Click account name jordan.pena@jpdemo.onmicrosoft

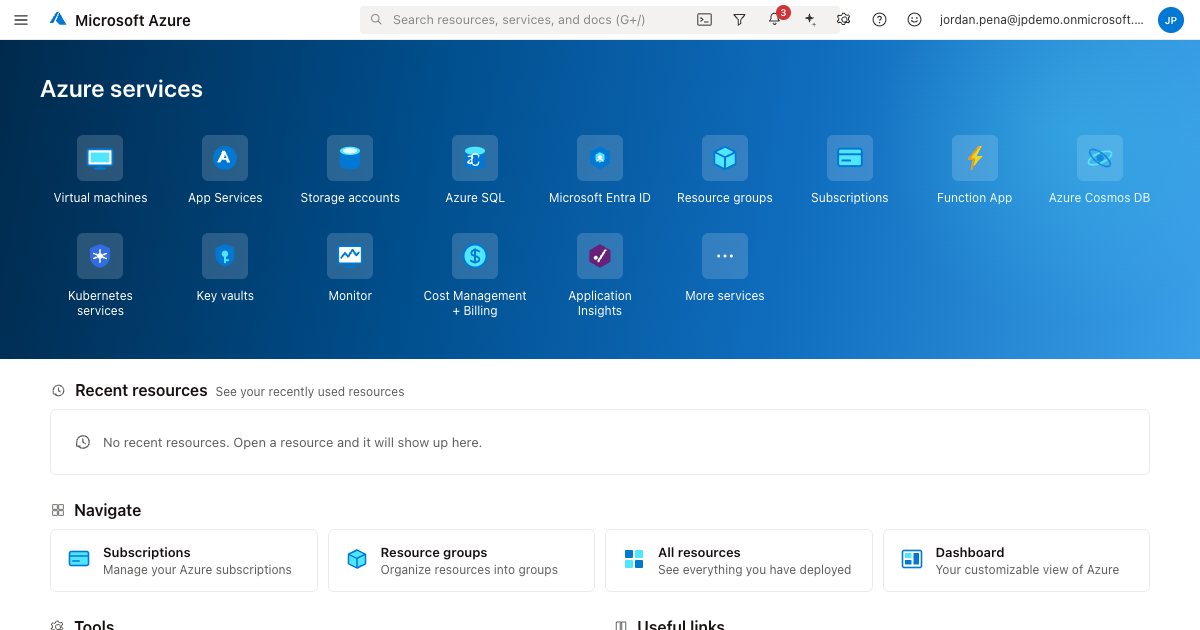coord(1041,19)
